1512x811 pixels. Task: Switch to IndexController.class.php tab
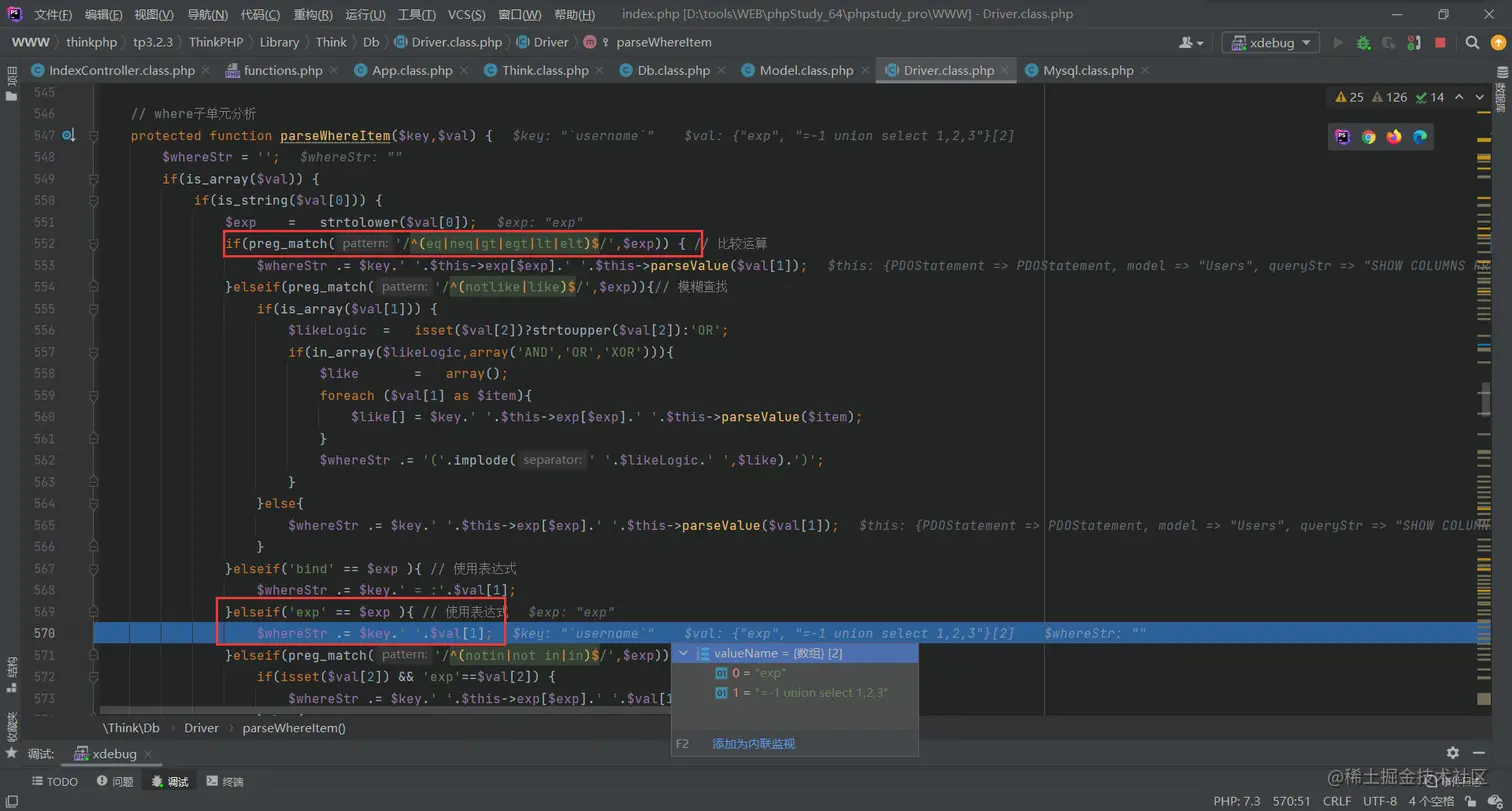(x=121, y=71)
